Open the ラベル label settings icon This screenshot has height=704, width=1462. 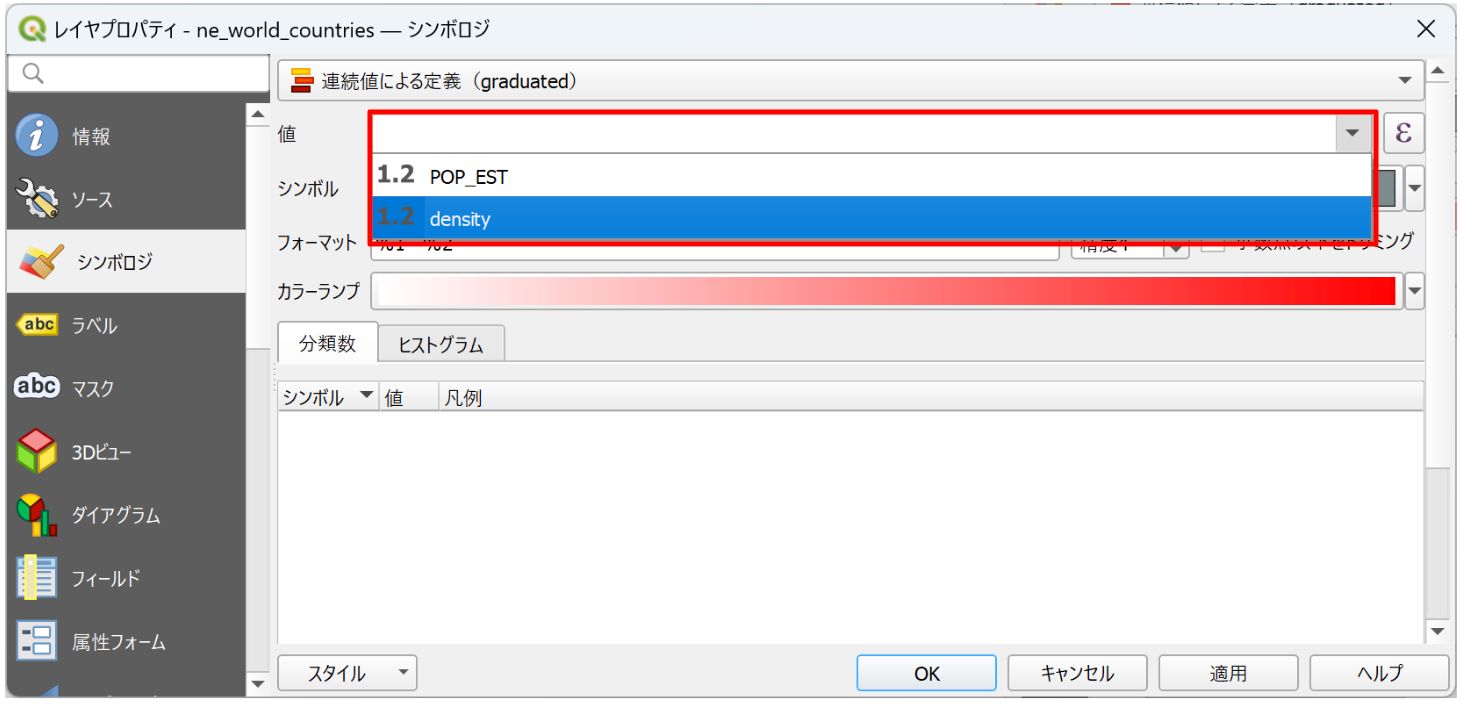point(36,325)
